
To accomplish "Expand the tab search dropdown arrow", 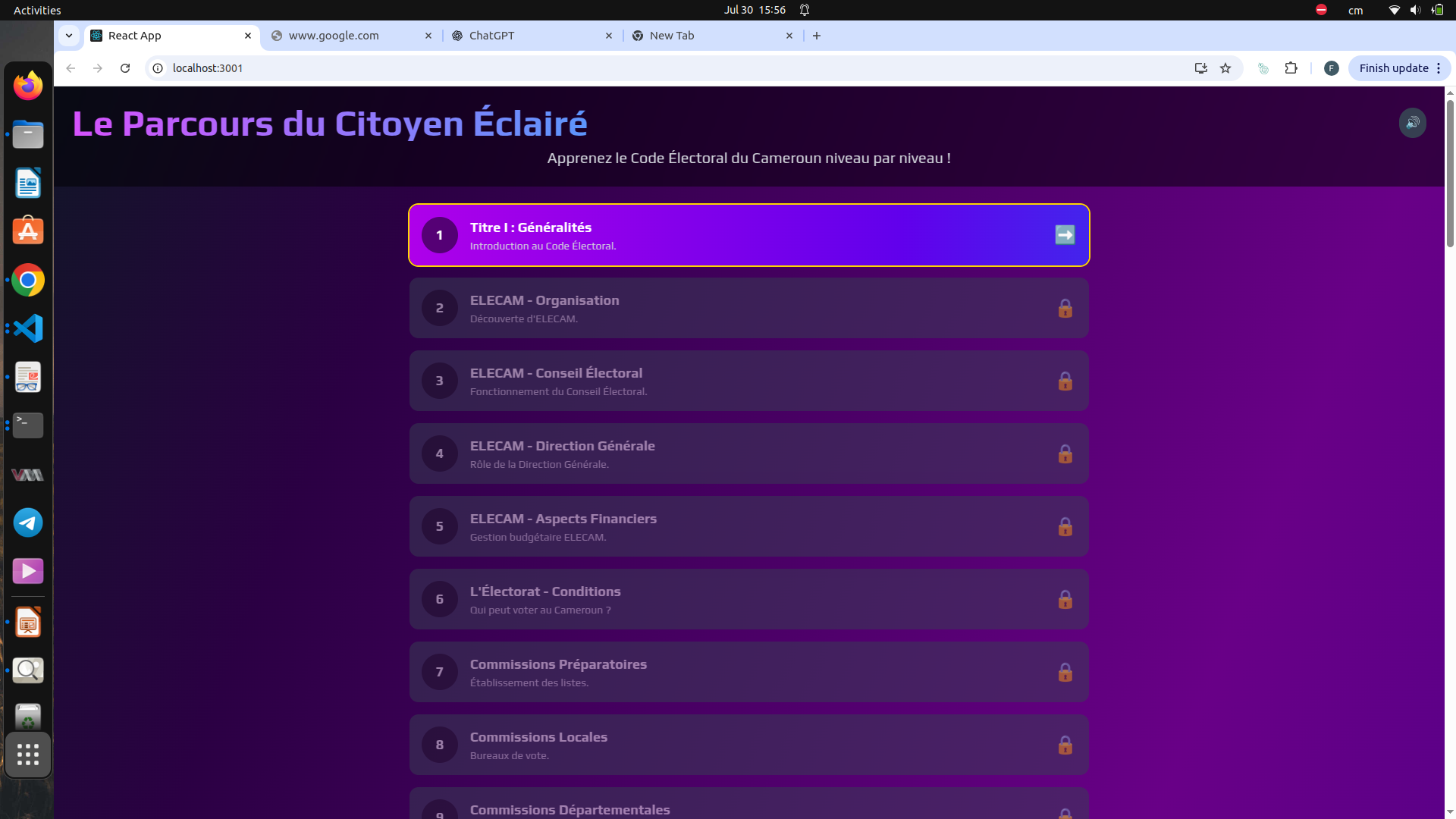I will click(69, 36).
